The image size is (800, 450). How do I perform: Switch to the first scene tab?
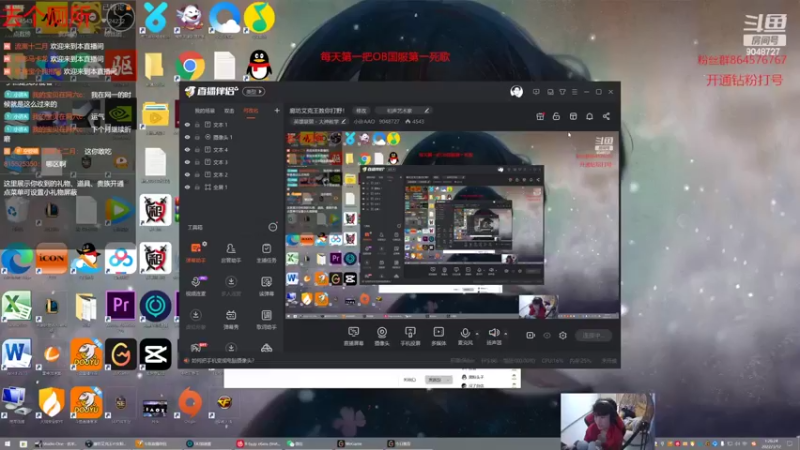(x=205, y=111)
